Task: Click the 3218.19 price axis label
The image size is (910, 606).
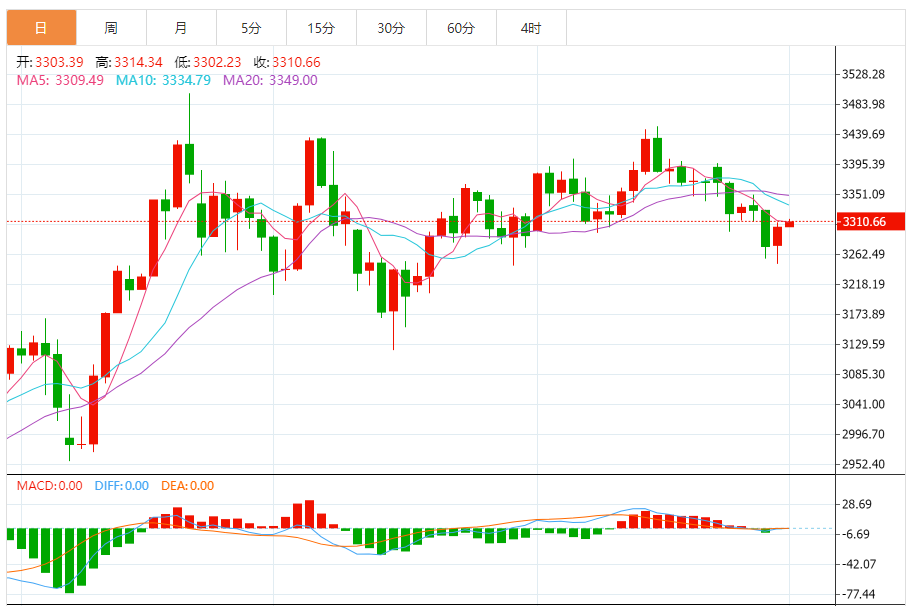Action: [x=864, y=284]
